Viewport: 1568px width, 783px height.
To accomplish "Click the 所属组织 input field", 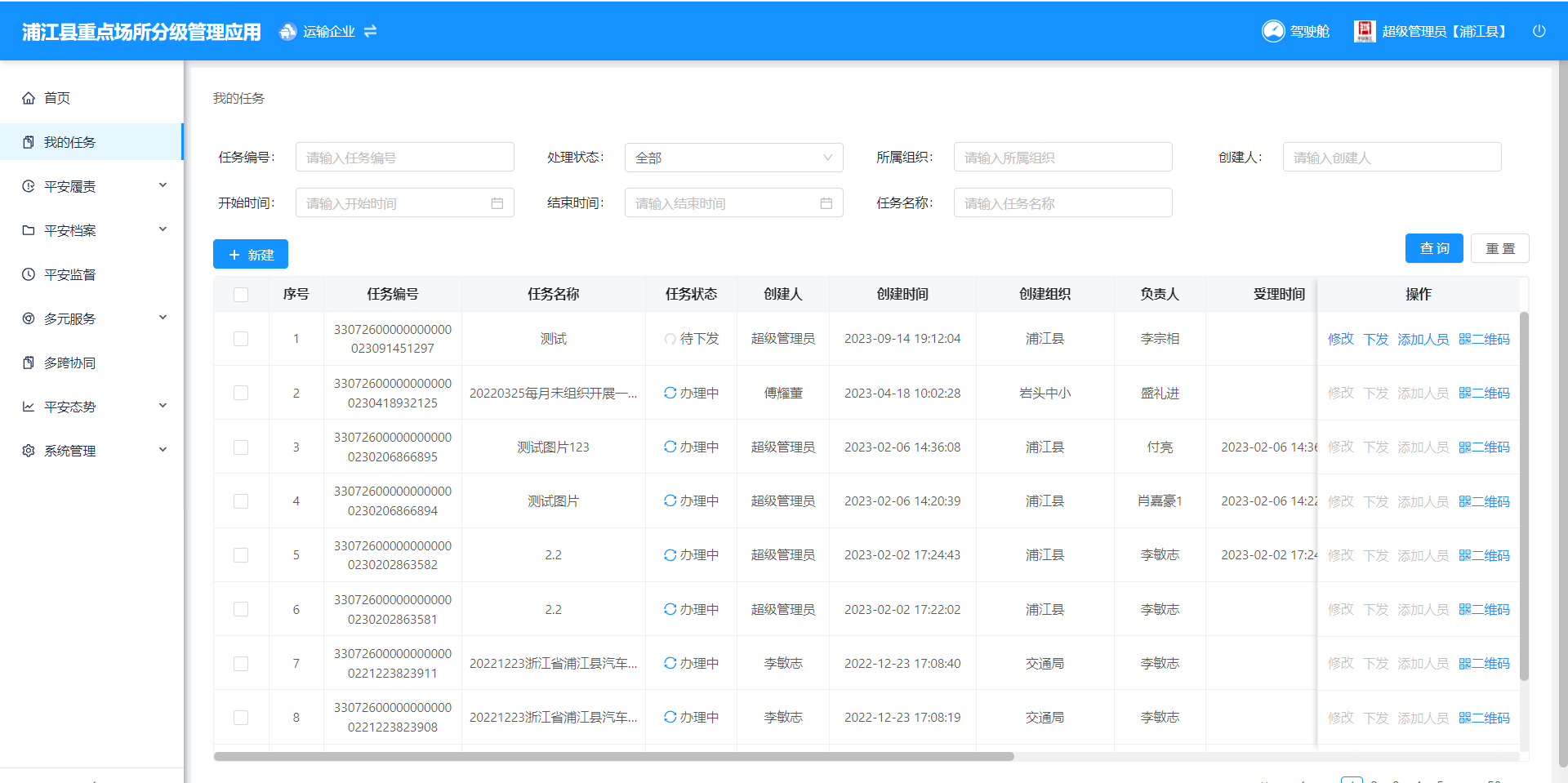I will [x=1062, y=157].
